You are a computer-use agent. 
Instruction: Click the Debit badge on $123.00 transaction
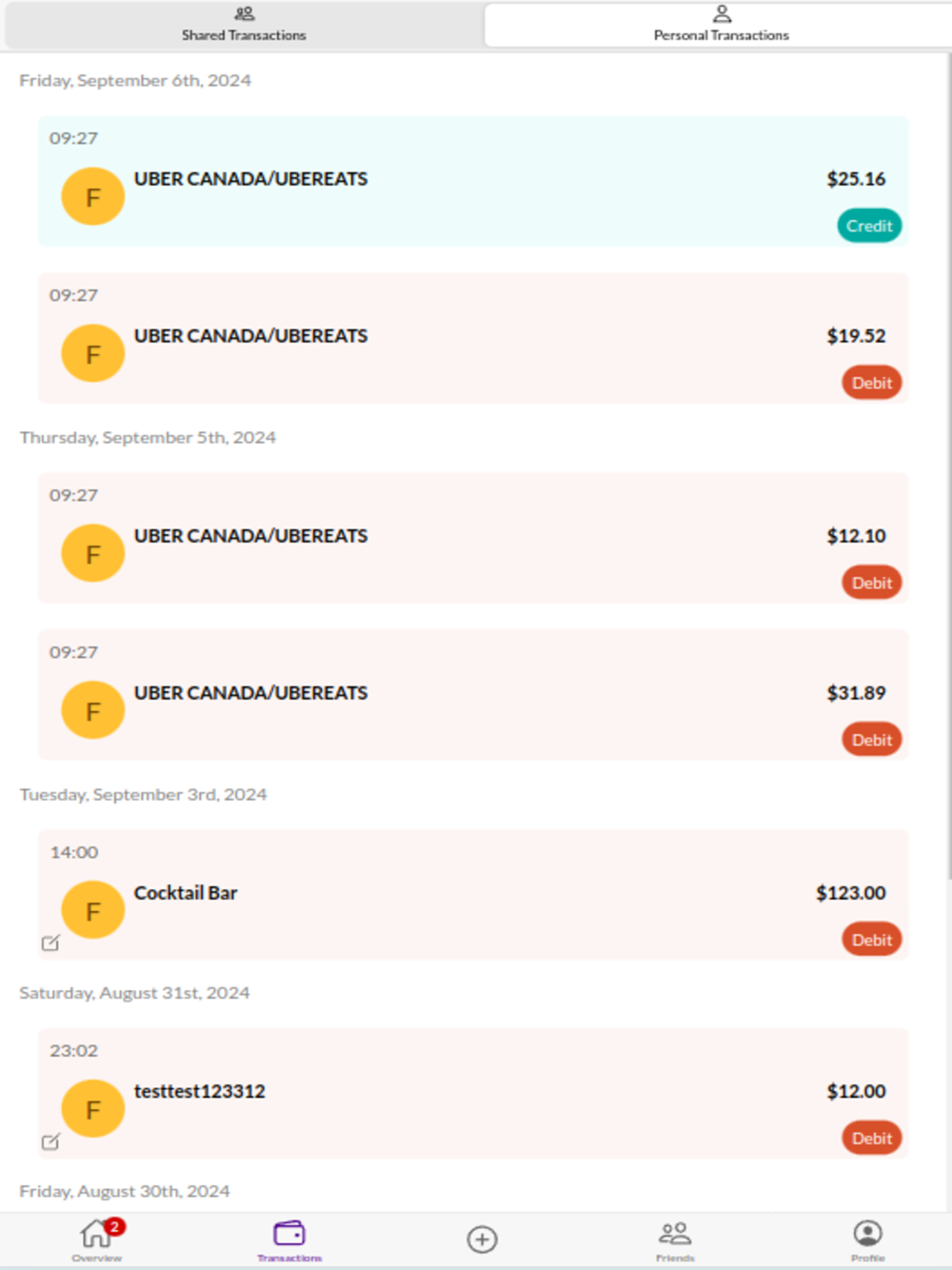871,940
